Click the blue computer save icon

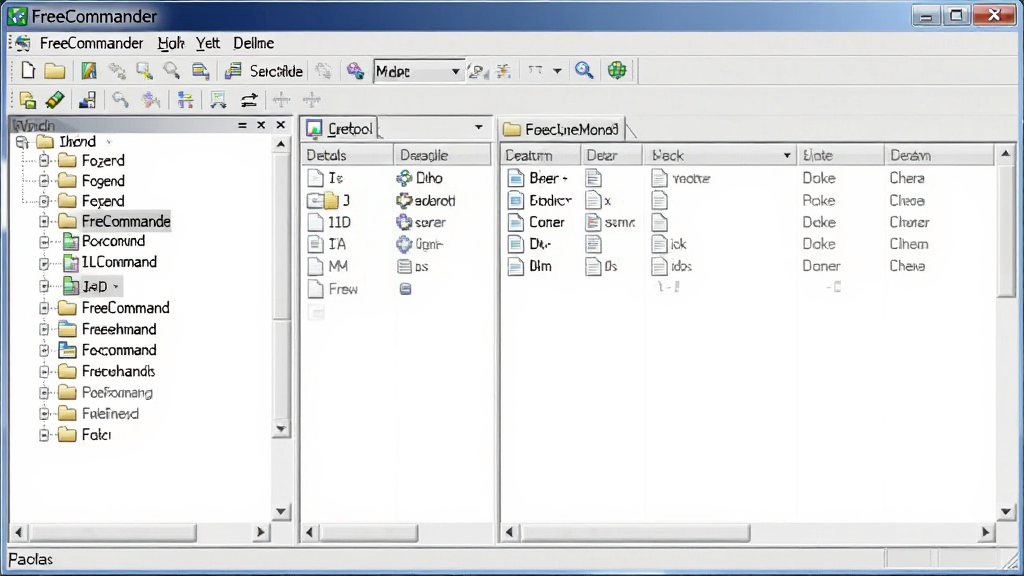(87, 100)
